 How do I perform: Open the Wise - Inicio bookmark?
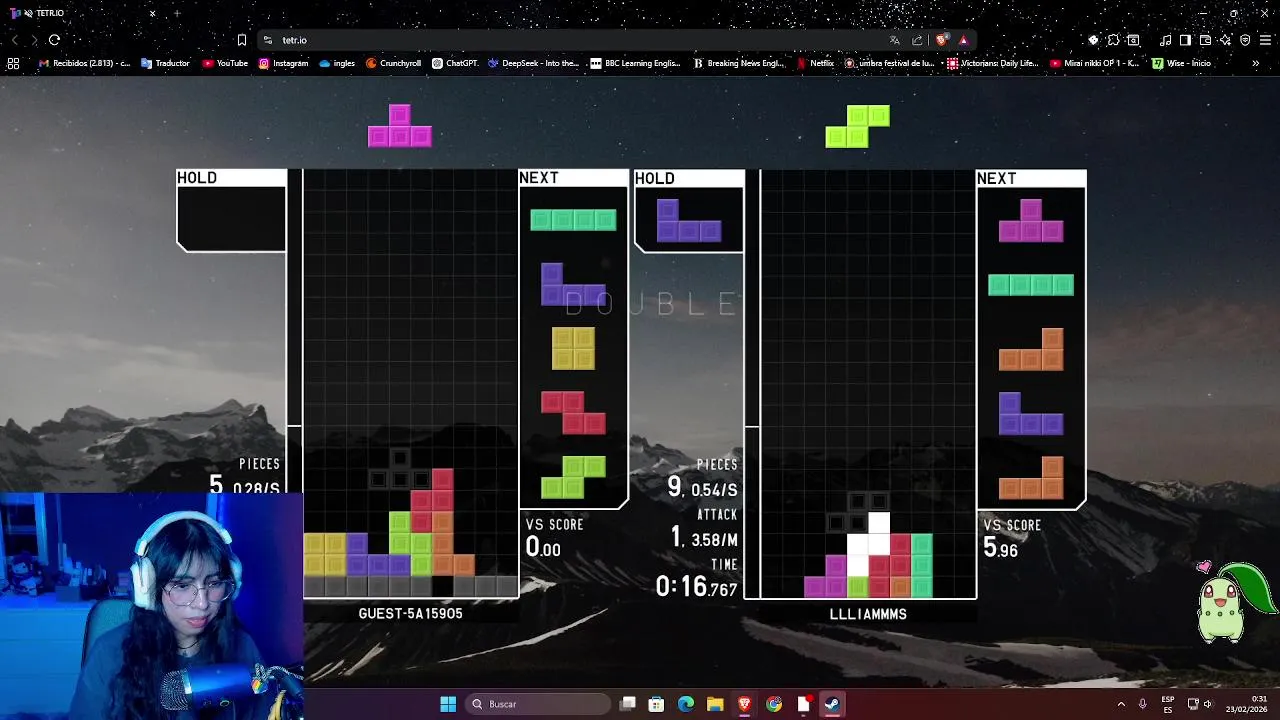click(1181, 63)
